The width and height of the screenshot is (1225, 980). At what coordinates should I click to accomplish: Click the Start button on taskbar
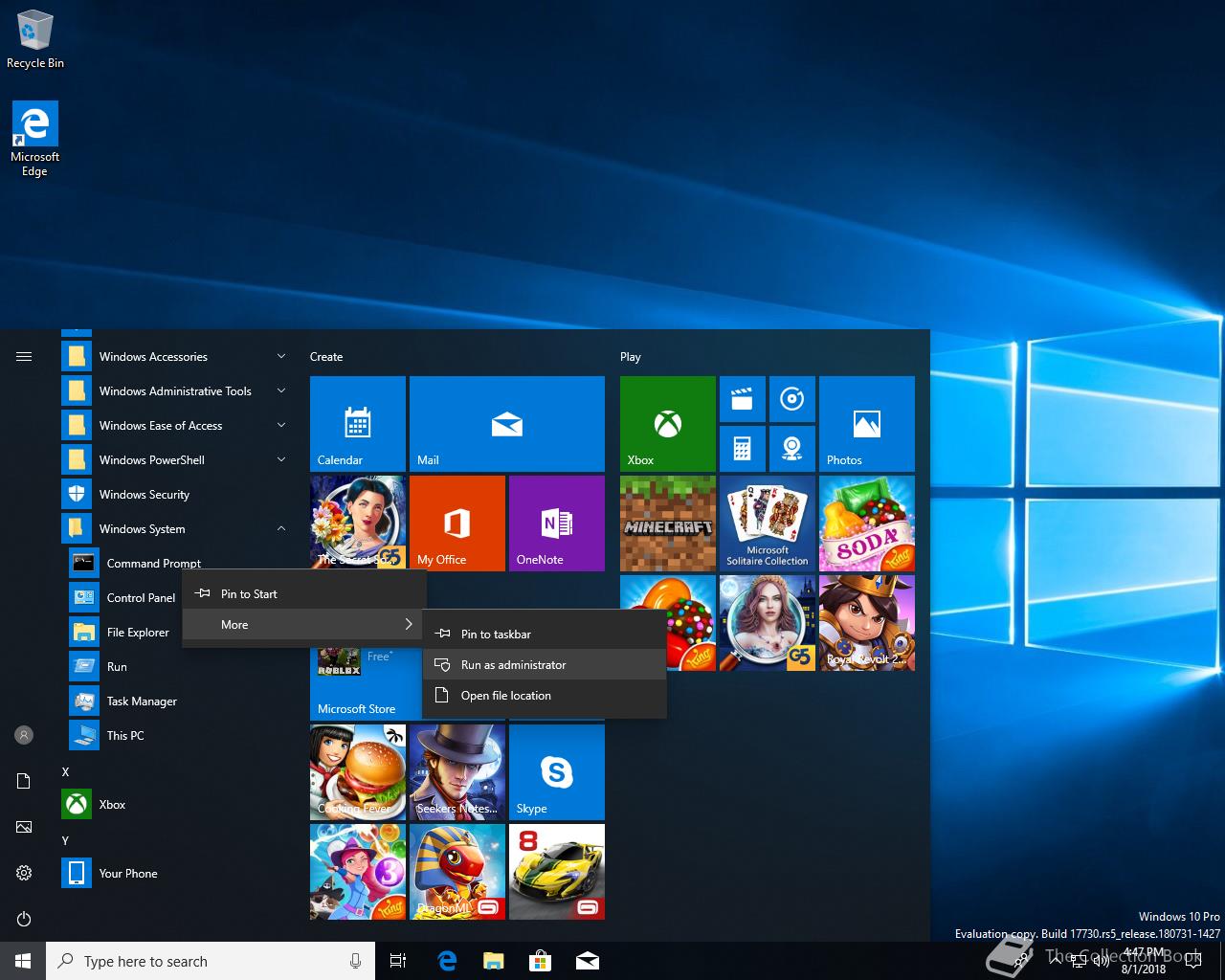point(23,961)
